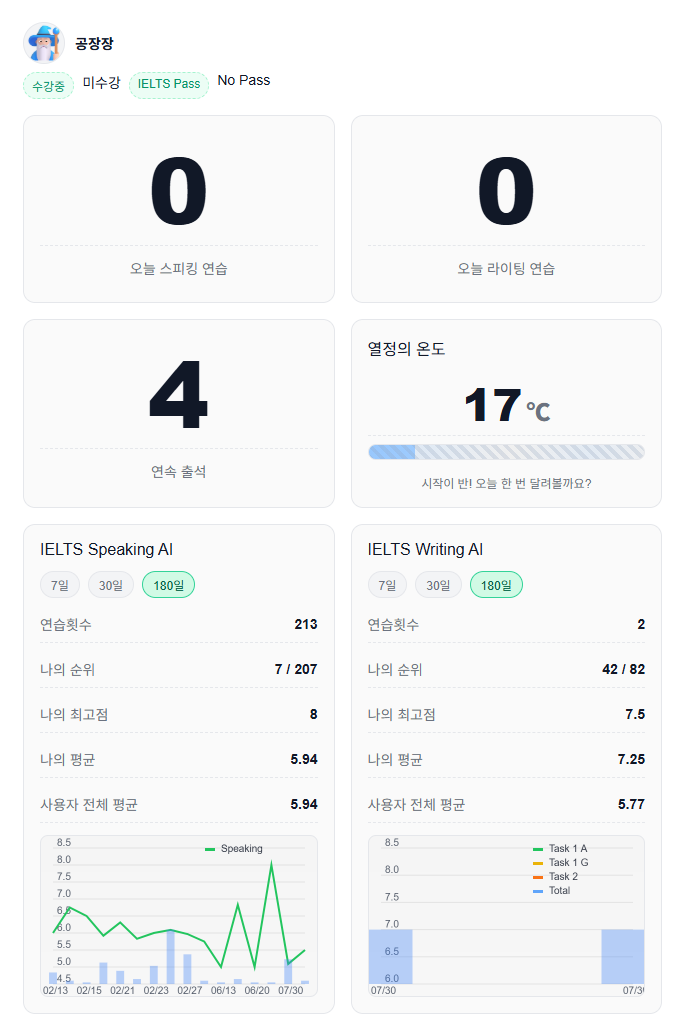Select 180일 period in Speaking AI
This screenshot has width=683, height=1021.
[x=169, y=585]
